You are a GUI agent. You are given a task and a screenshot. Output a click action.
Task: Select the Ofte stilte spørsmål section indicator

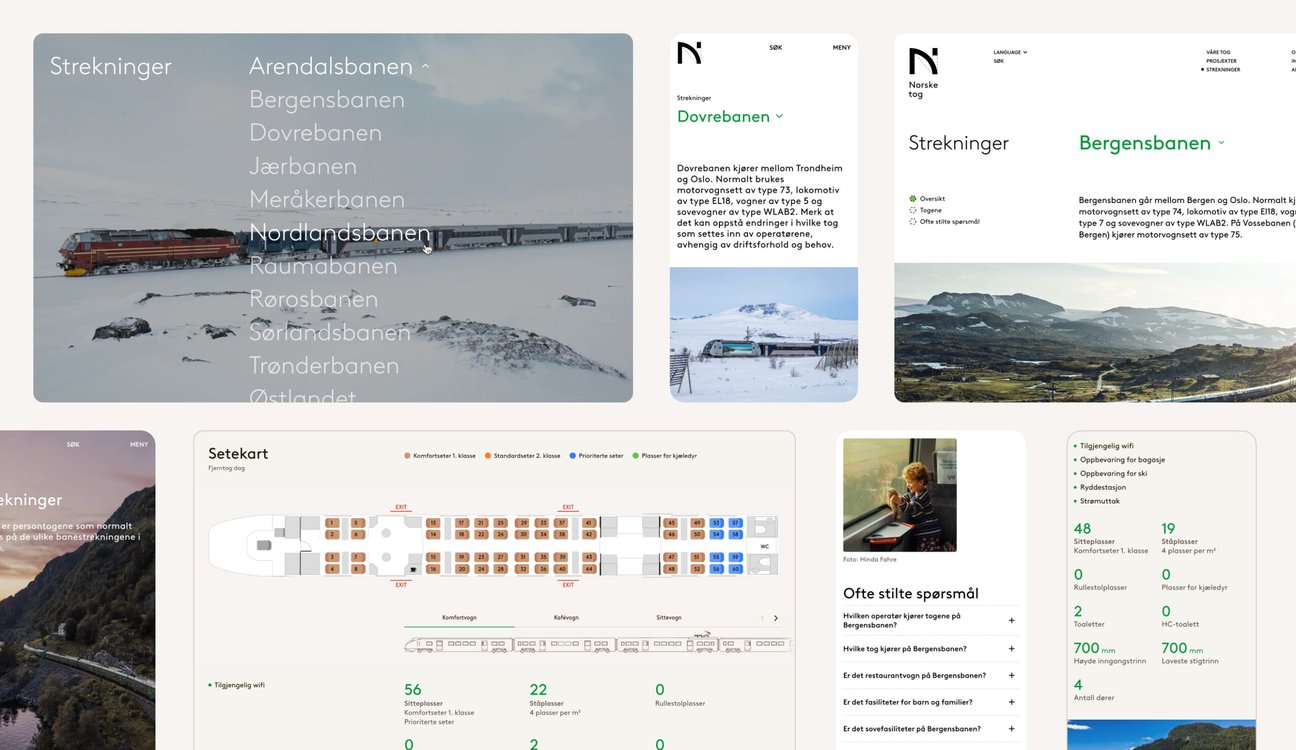tap(913, 221)
